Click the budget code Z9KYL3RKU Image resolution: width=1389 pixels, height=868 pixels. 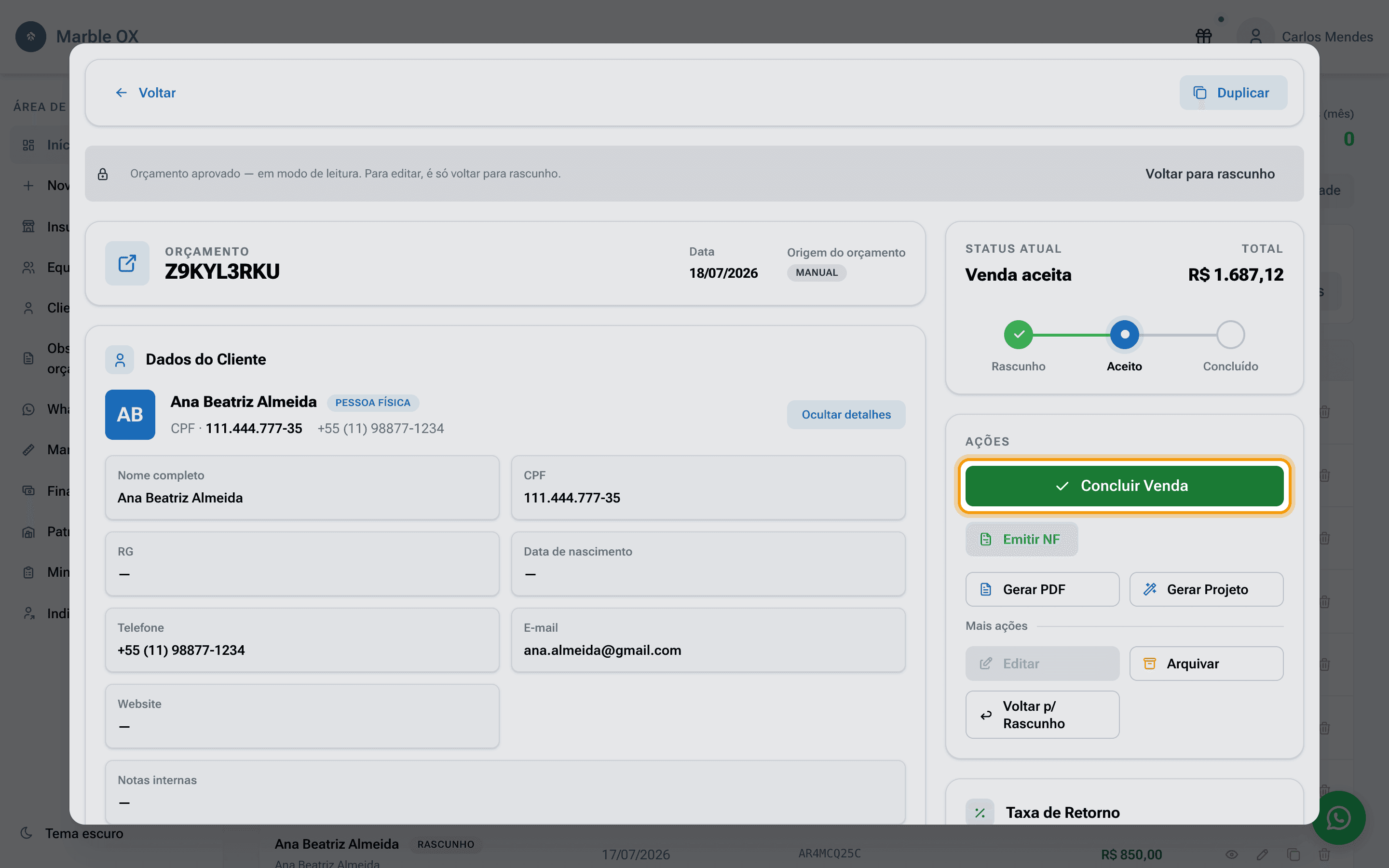click(222, 271)
